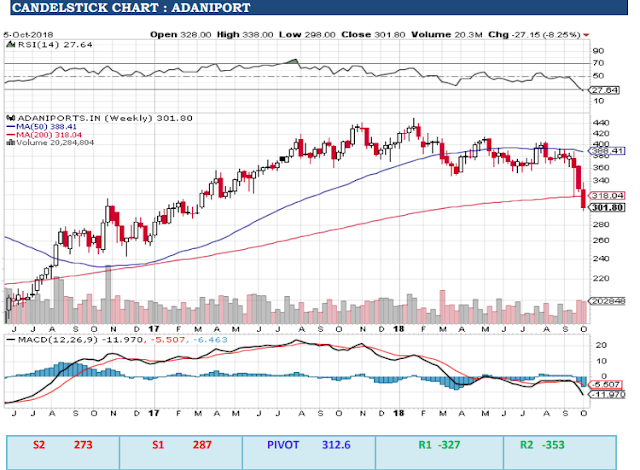Viewport: 640px width, 470px height.
Task: Click the R1 -327 resistance cell
Action: point(439,452)
